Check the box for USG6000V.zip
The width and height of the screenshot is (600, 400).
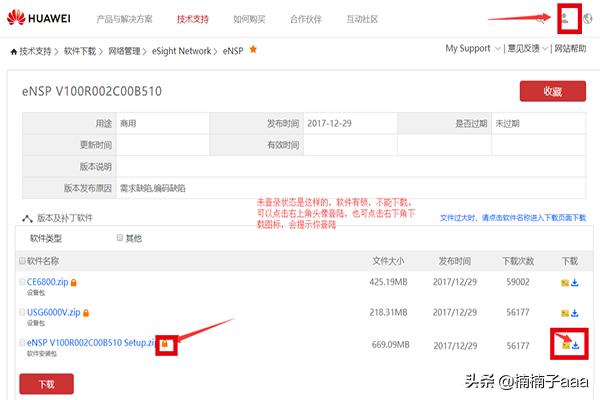(x=22, y=312)
